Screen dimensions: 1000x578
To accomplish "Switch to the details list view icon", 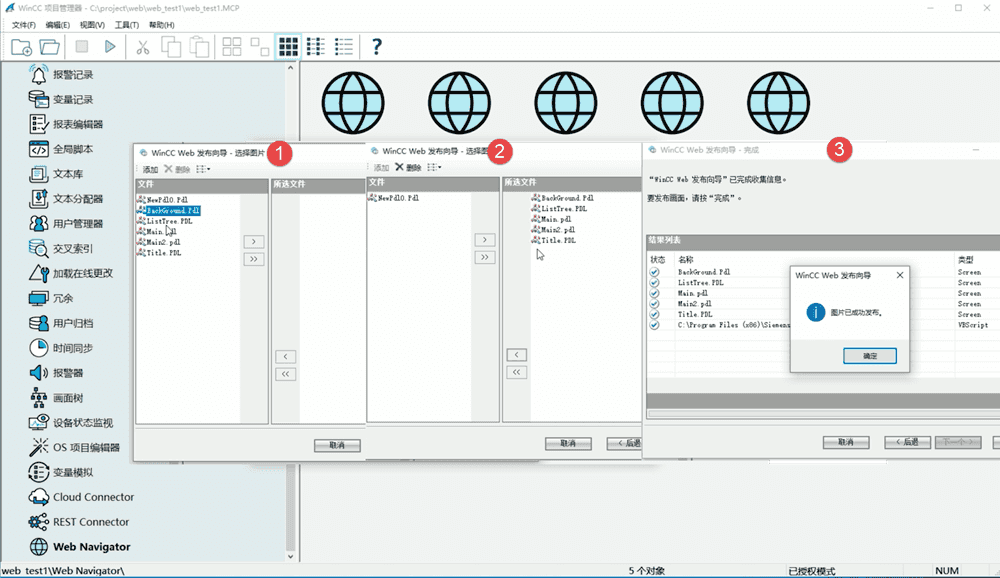I will tap(344, 46).
